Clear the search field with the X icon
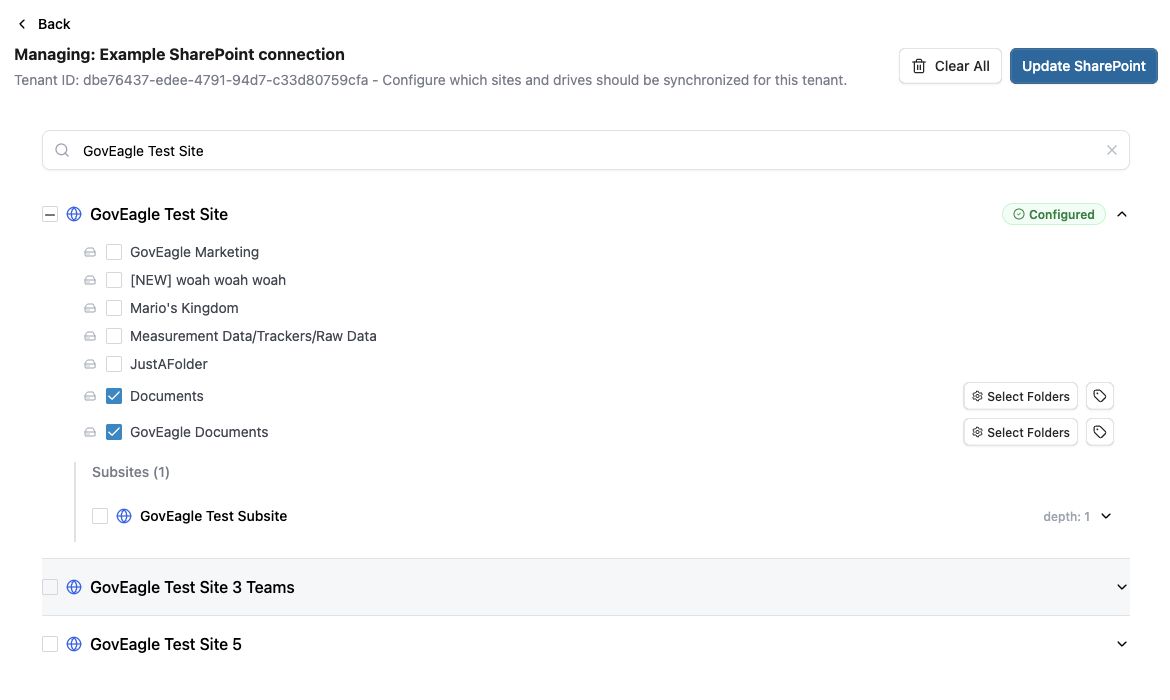Screen dimensions: 1170x700 pyautogui.click(x=1111, y=150)
